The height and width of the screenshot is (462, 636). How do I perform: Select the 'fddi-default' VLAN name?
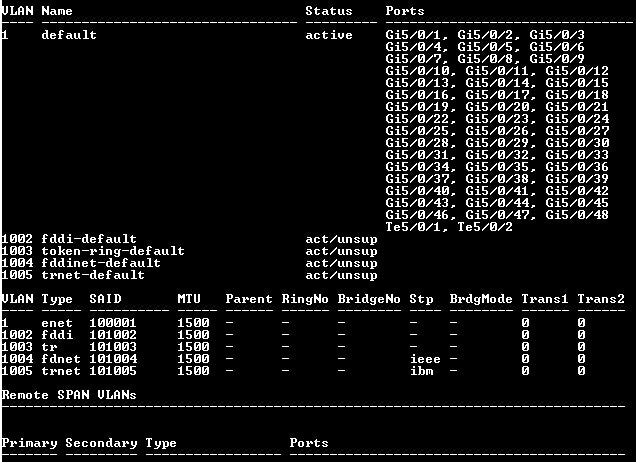point(89,239)
